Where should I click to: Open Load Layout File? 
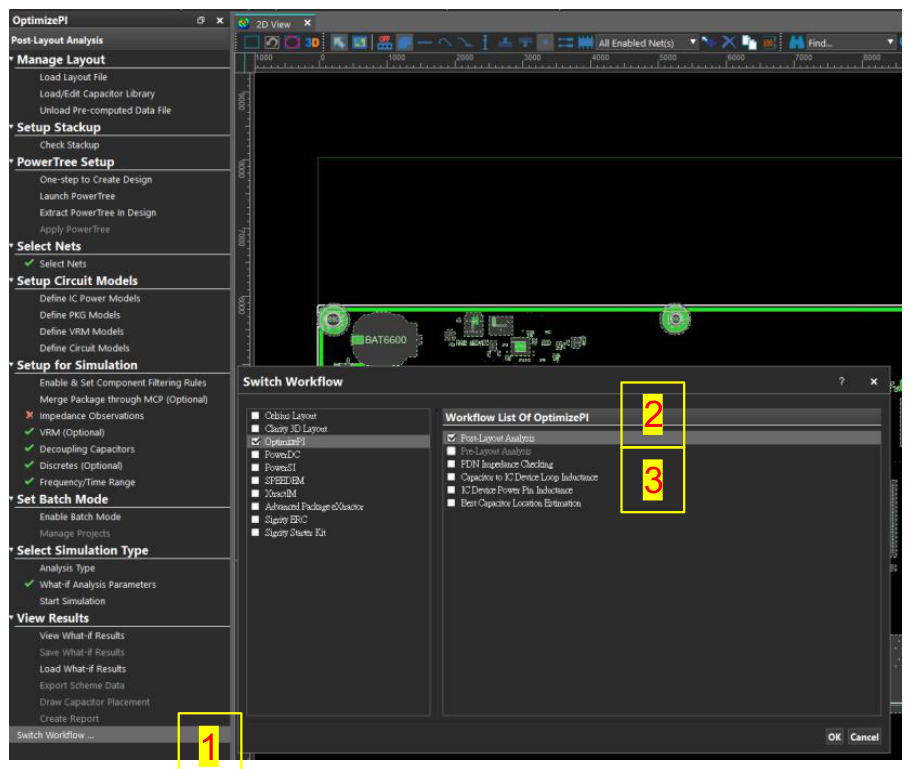coord(73,77)
